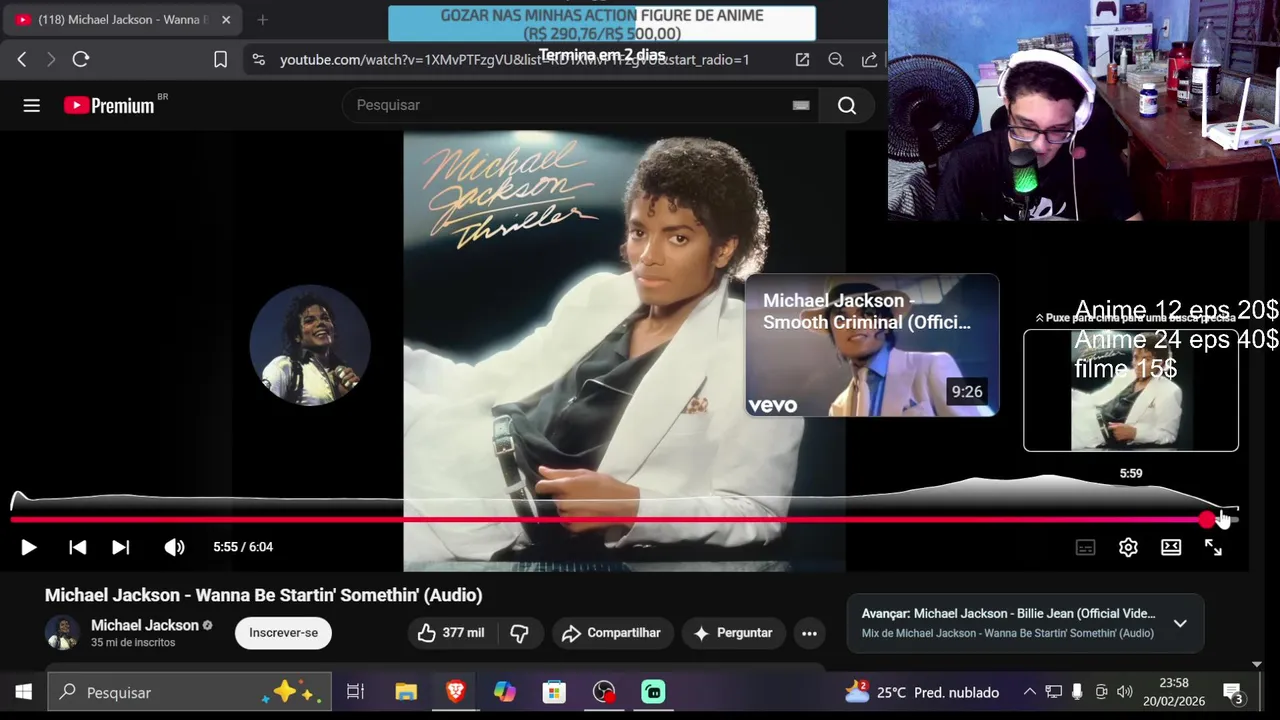Open the tray volume speaker icon
This screenshot has width=1280, height=720.
(x=1125, y=692)
